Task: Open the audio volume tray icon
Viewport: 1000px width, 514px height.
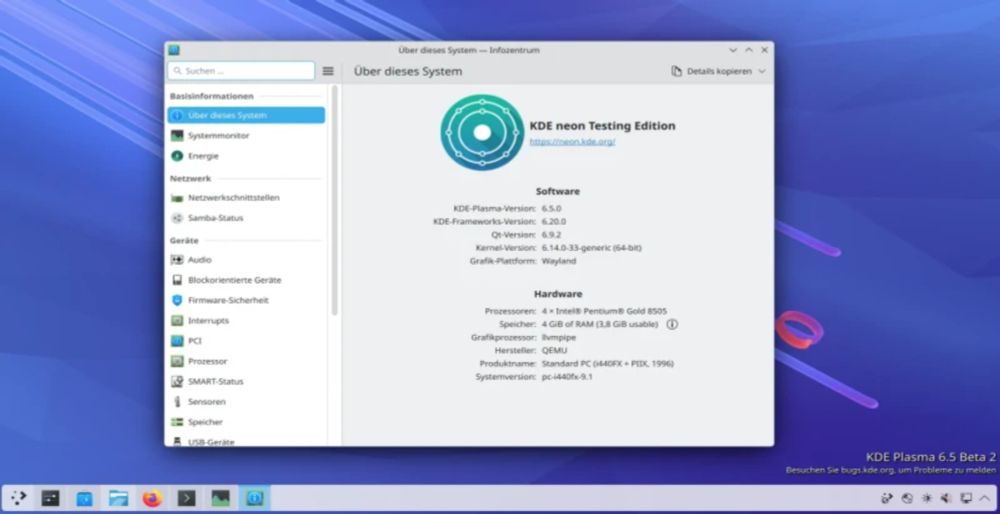Action: 946,498
